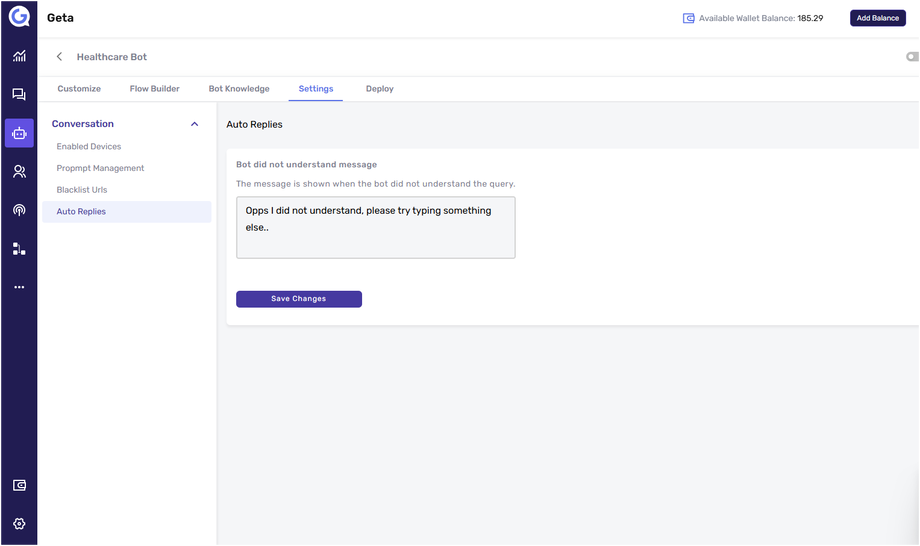Open the wallet icon in sidebar
Viewport: 920px width, 546px height.
(19, 486)
